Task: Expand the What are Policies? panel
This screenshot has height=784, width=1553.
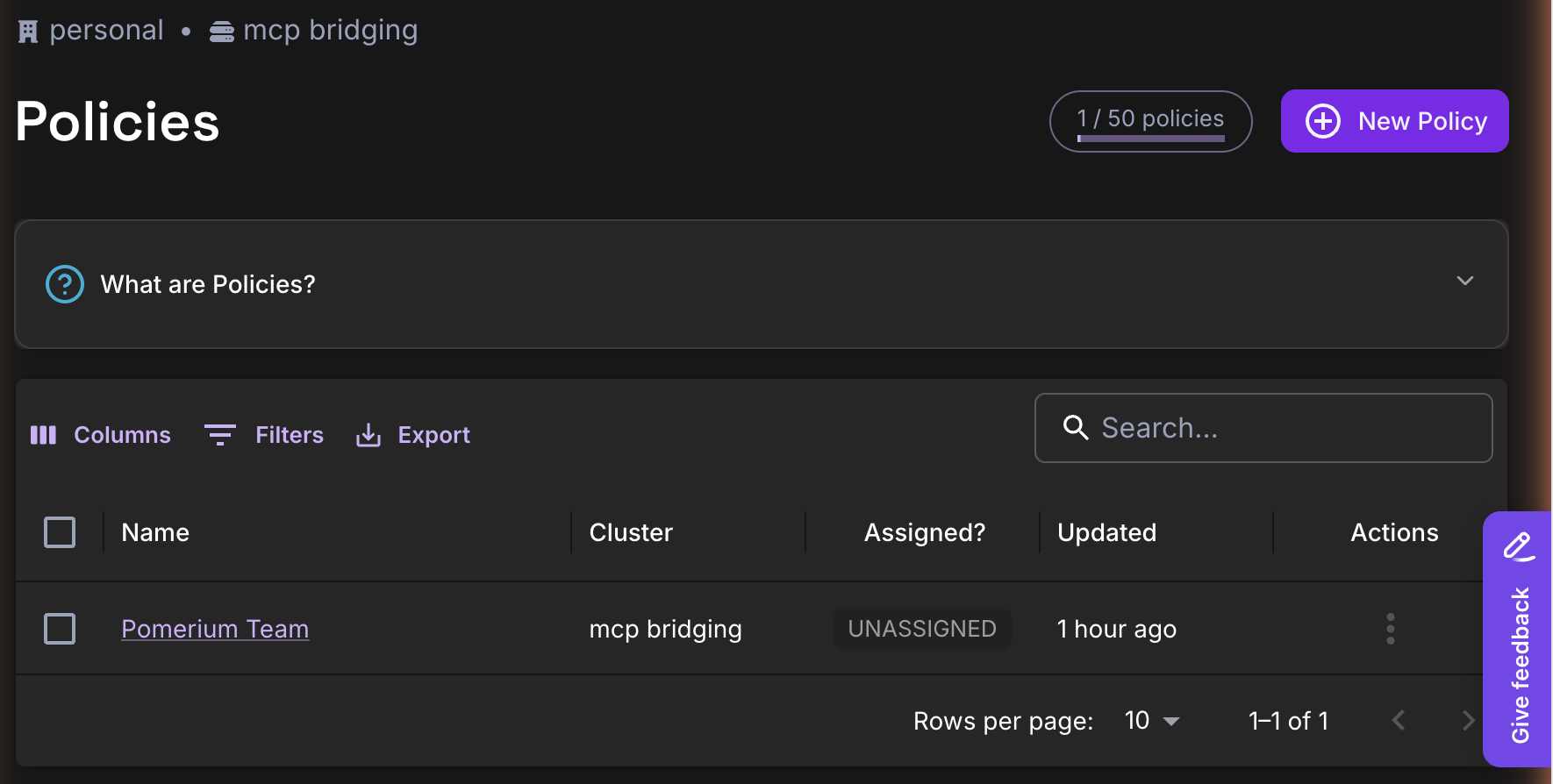Action: click(1465, 281)
